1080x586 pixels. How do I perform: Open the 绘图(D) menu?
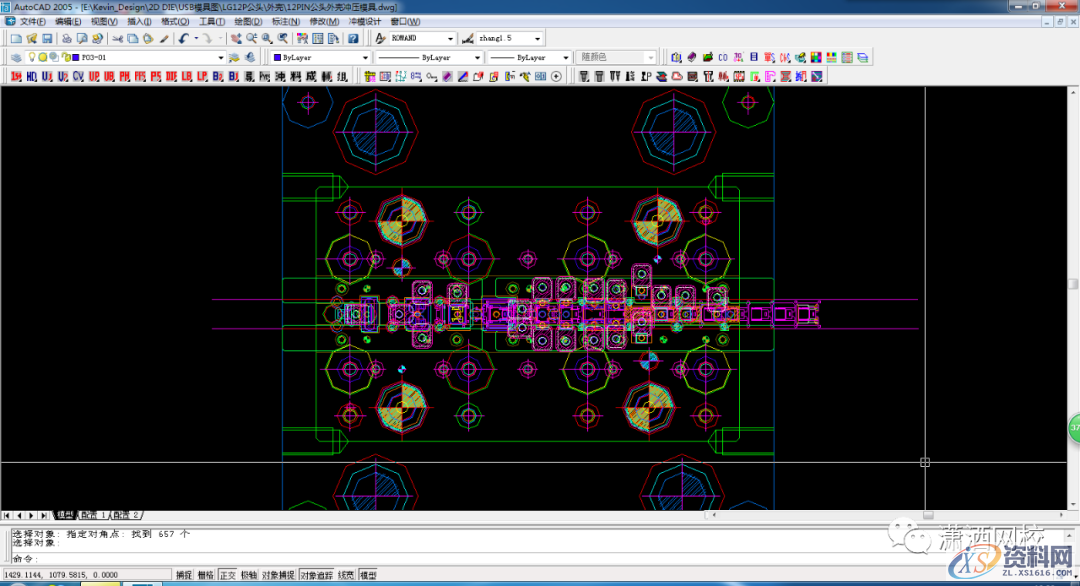click(248, 21)
